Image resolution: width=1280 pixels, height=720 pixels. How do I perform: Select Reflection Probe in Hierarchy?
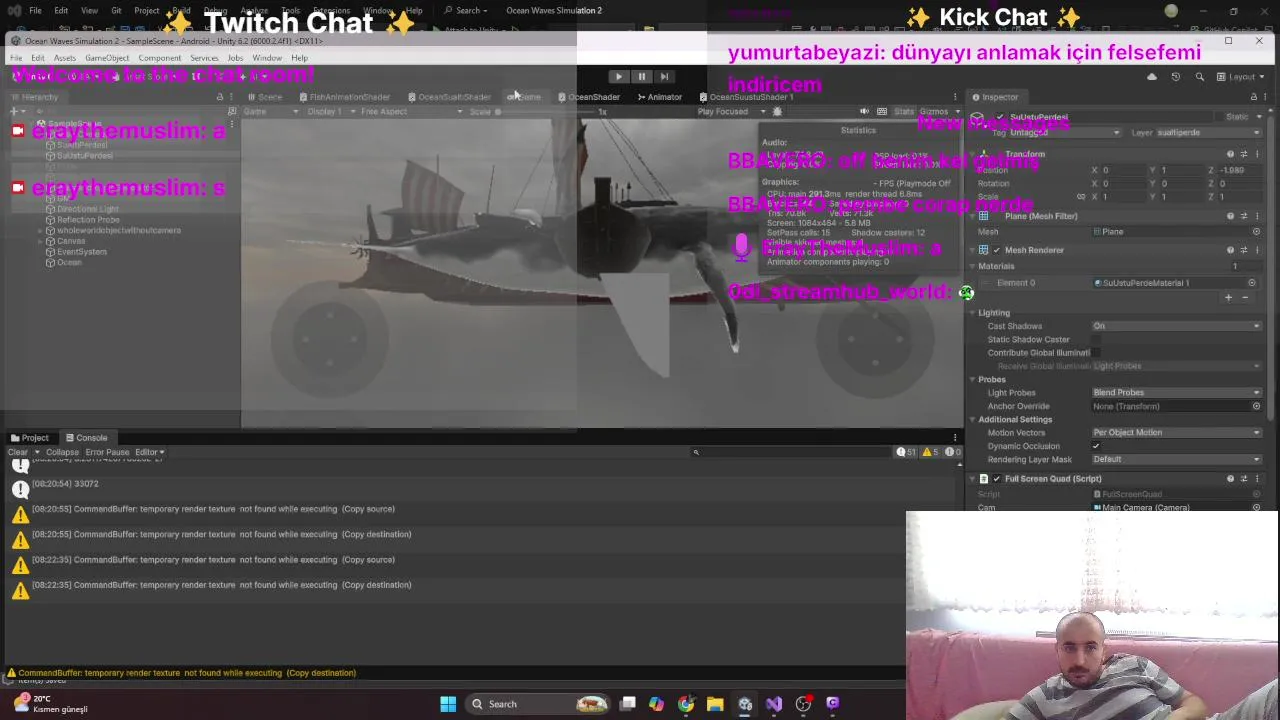coord(88,220)
